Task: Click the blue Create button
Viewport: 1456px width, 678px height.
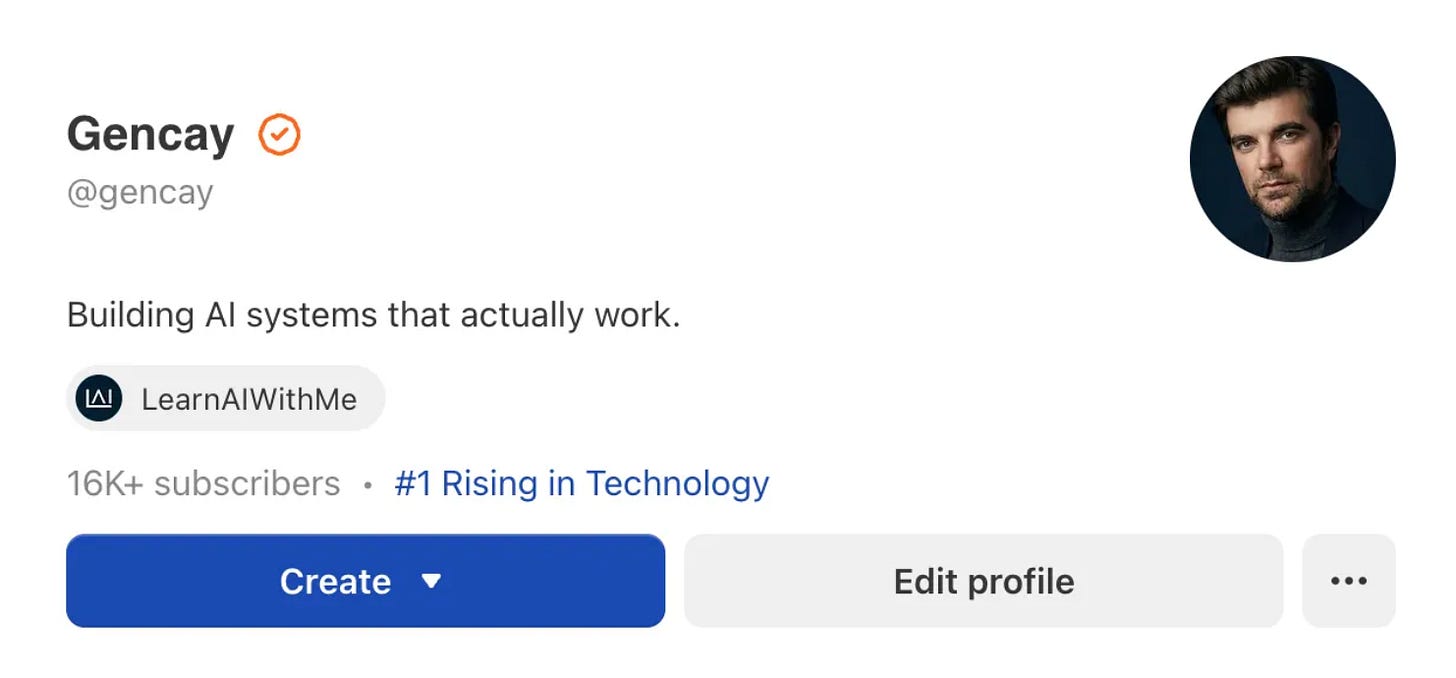Action: [x=366, y=581]
